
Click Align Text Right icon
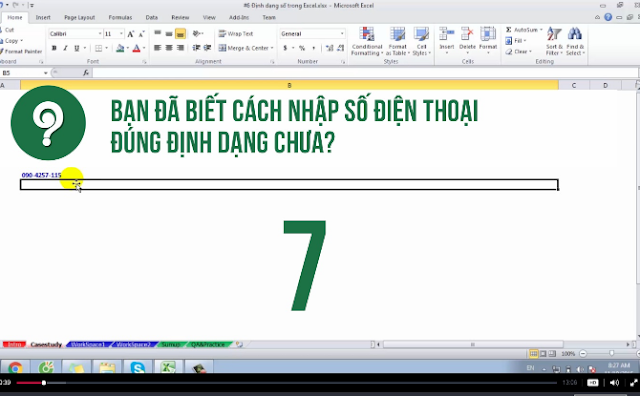(x=180, y=48)
